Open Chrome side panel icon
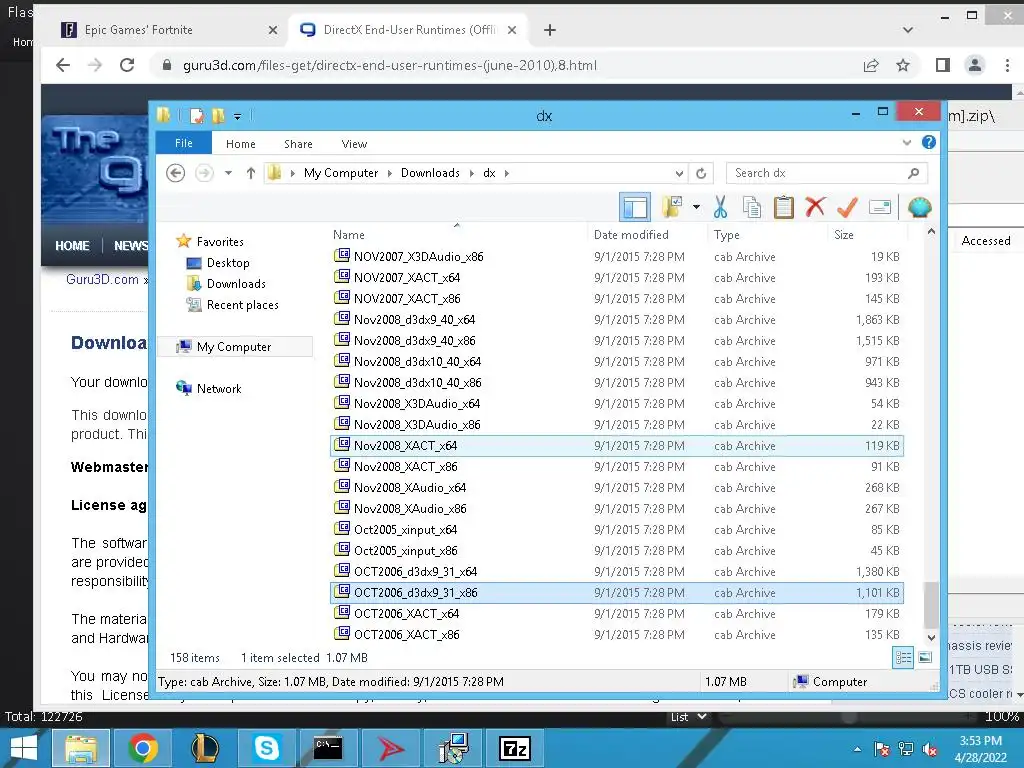 [942, 65]
